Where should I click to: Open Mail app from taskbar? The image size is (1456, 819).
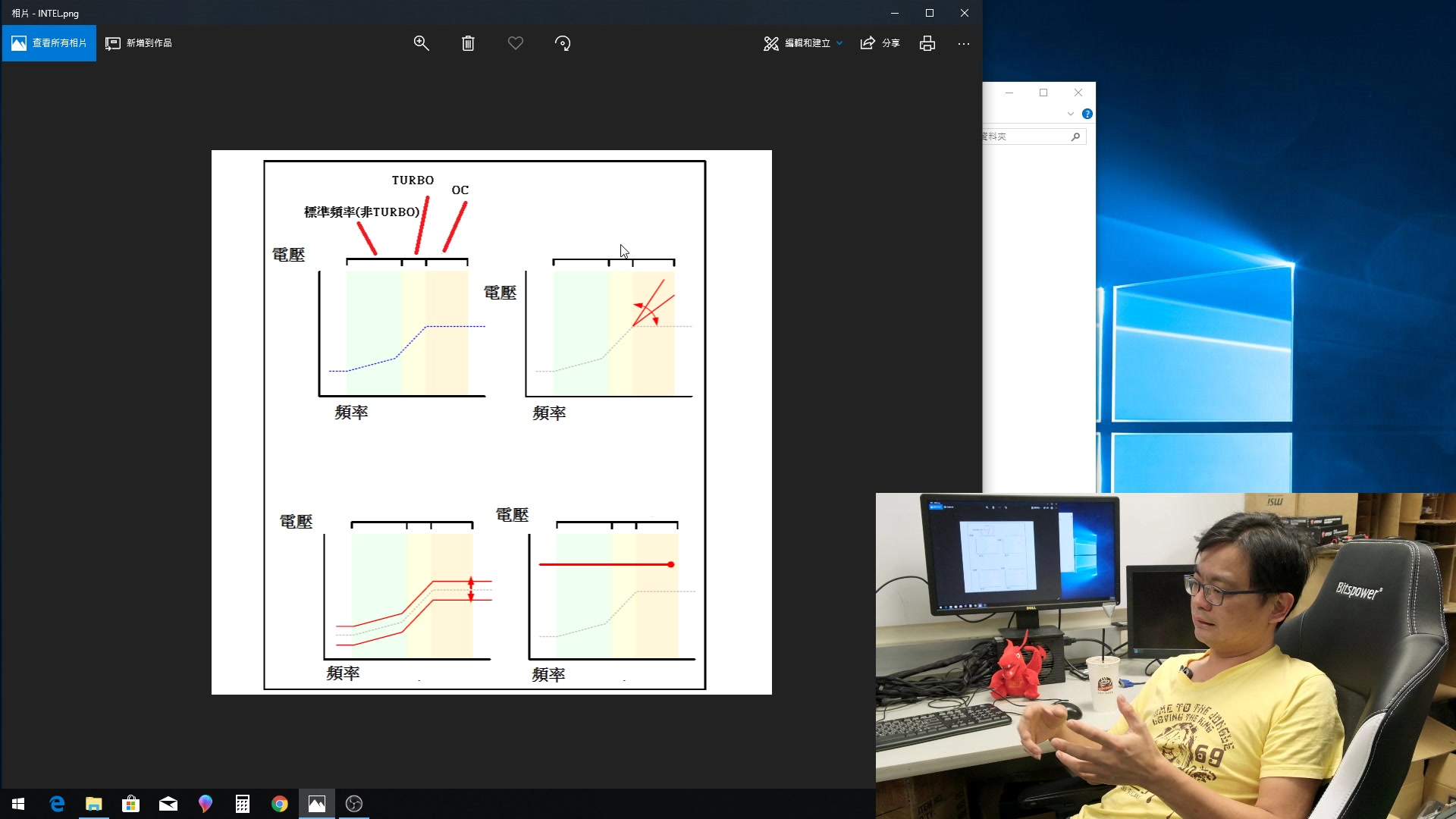(x=168, y=804)
